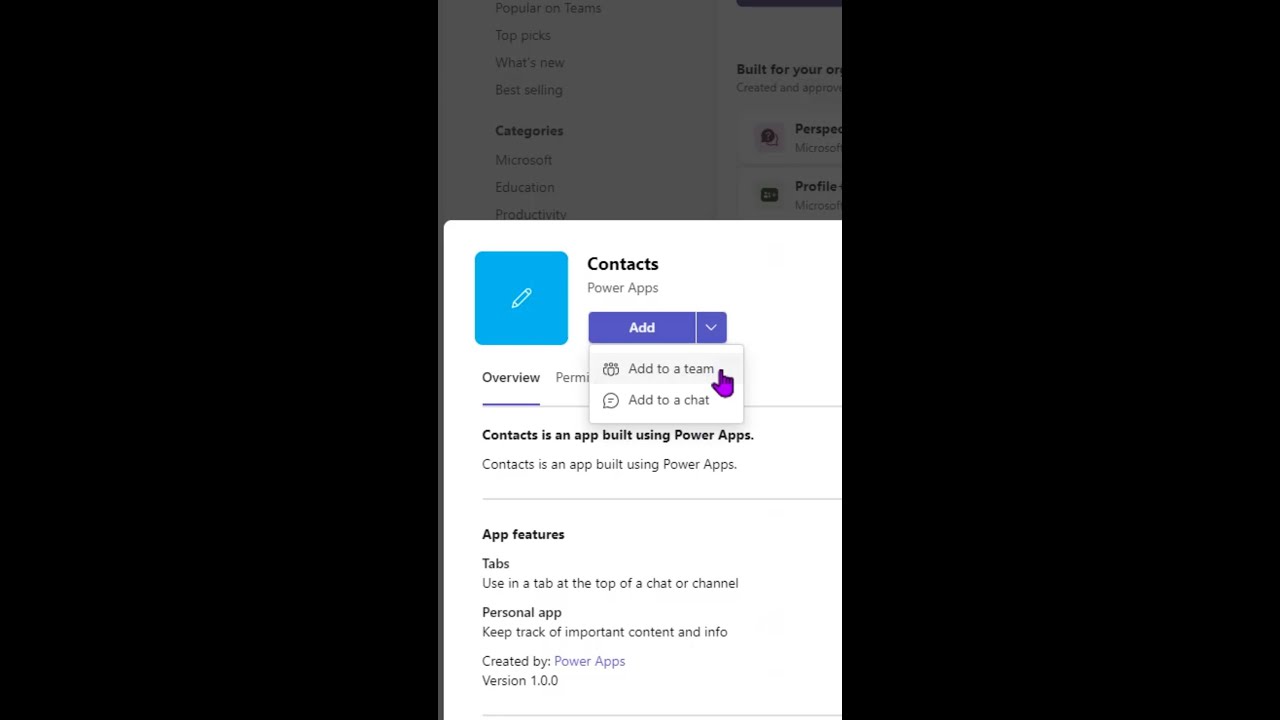Viewport: 1280px width, 720px height.
Task: Open Best selling section
Action: click(529, 89)
